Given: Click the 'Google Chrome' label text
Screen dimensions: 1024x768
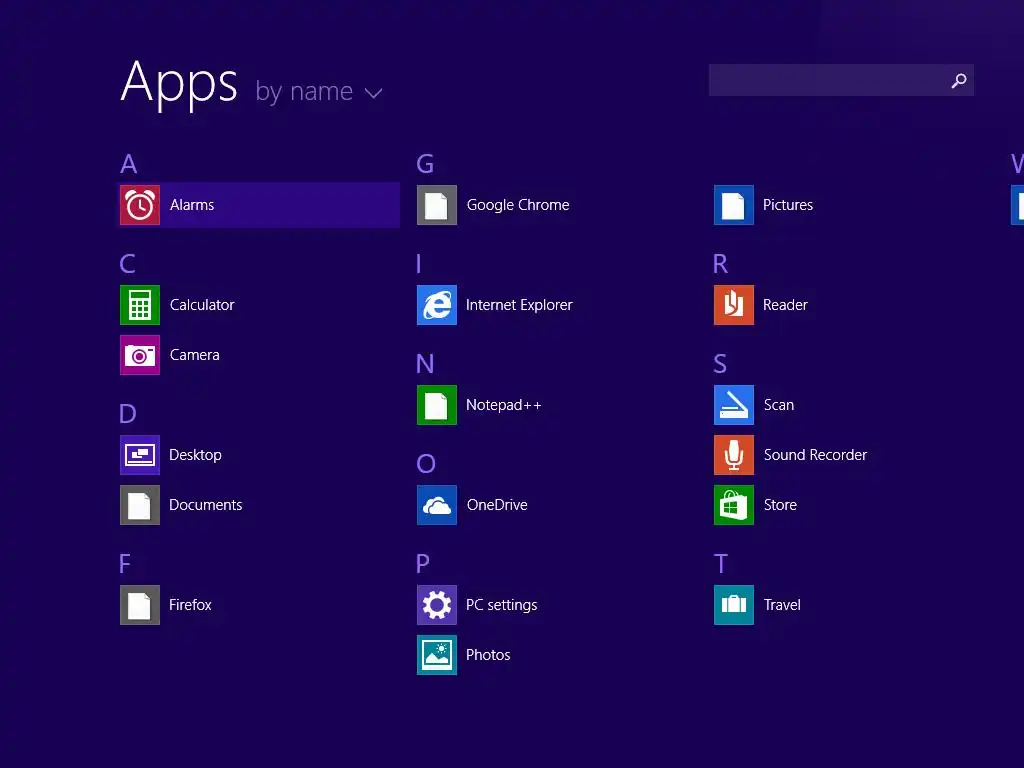Looking at the screenshot, I should coord(518,205).
